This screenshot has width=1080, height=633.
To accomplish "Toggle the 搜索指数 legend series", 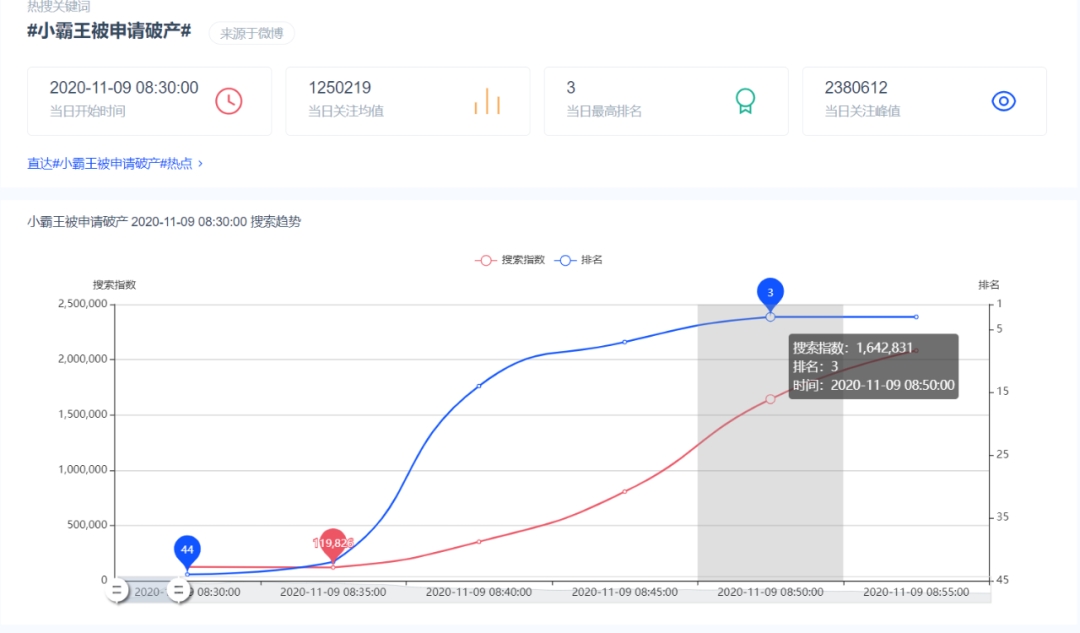I will [x=510, y=260].
